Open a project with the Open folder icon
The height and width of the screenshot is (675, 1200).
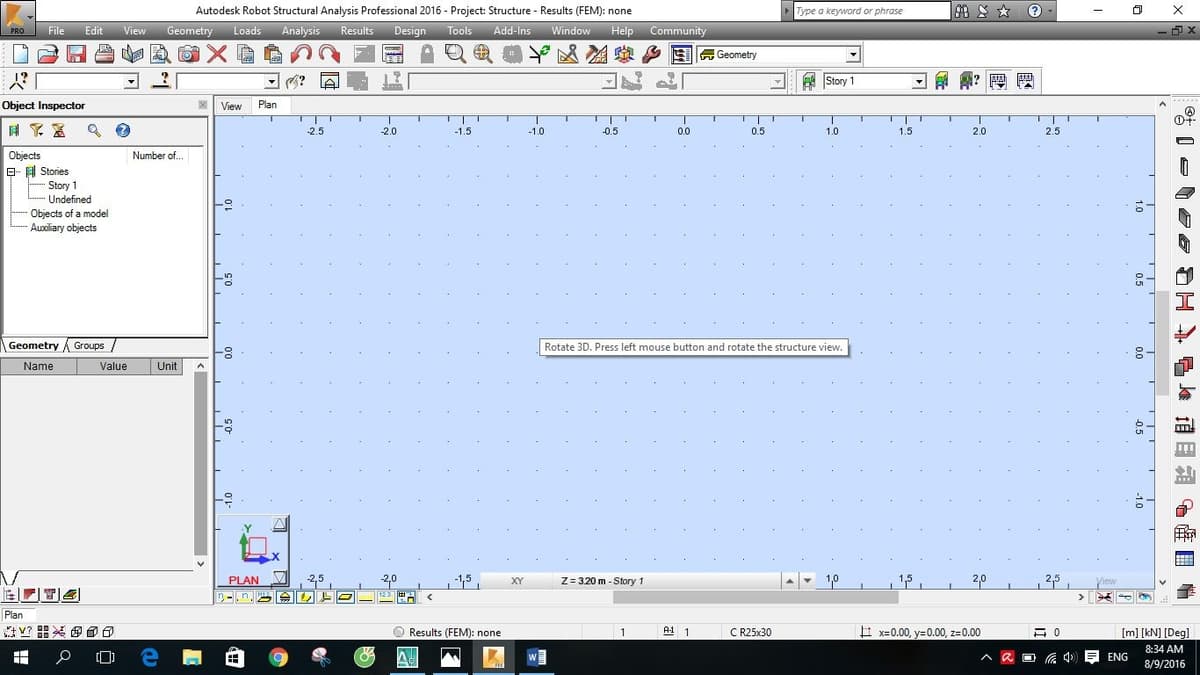[x=48, y=55]
